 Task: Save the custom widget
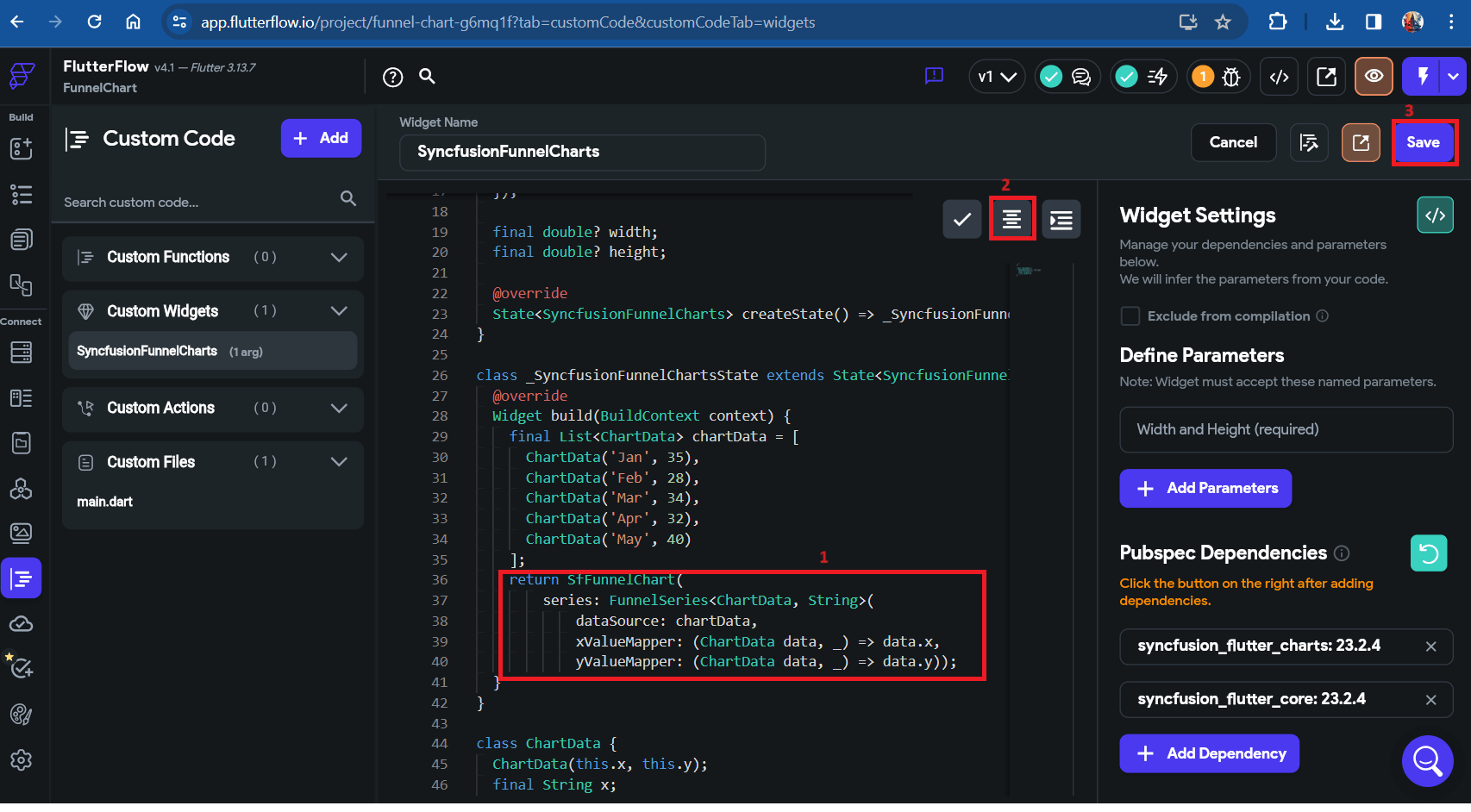(1424, 142)
